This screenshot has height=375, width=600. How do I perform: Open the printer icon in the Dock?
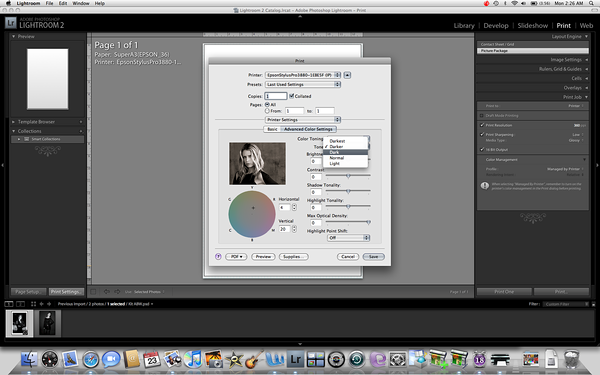point(499,360)
